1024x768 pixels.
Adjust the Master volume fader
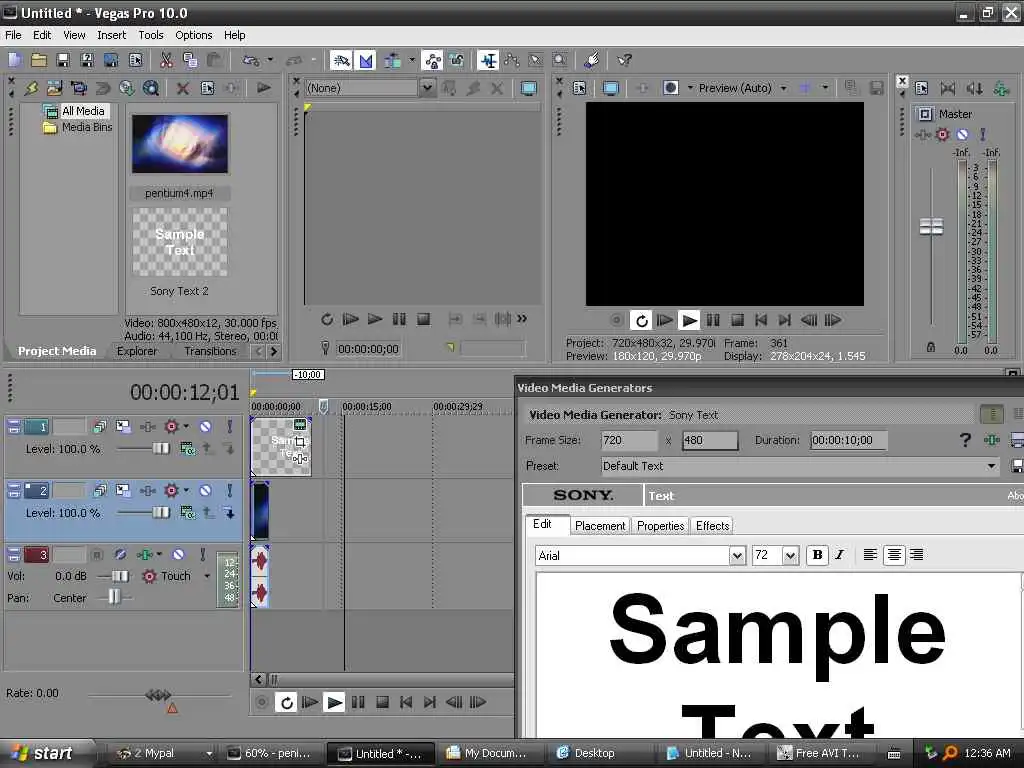(x=931, y=227)
